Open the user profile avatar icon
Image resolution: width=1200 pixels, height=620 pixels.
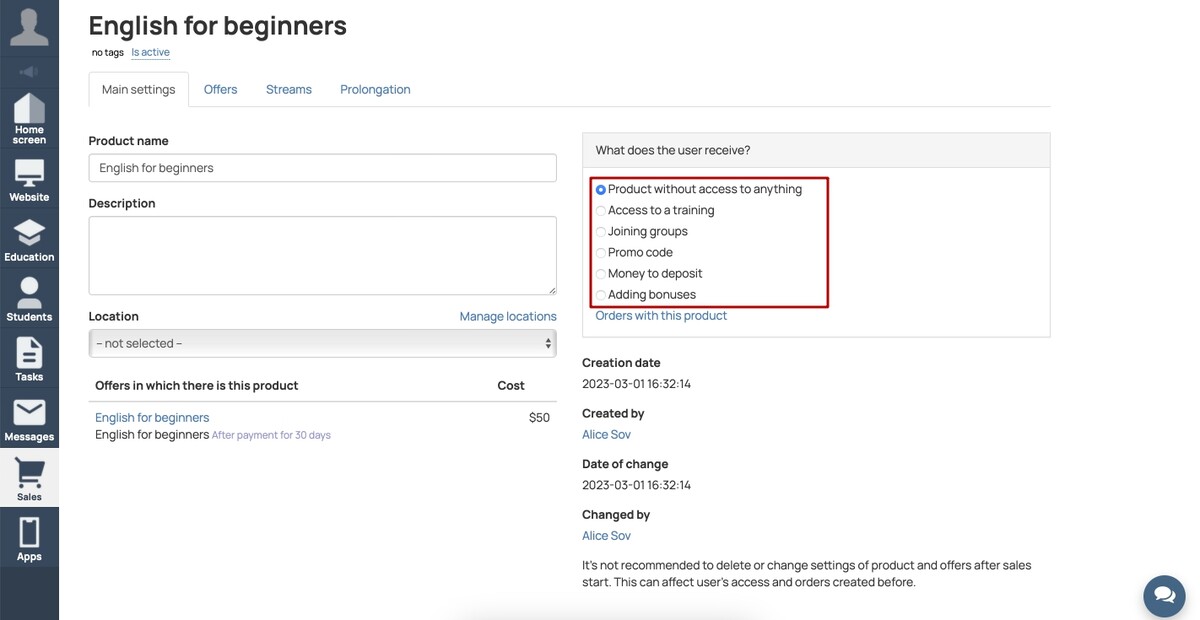tap(29, 27)
